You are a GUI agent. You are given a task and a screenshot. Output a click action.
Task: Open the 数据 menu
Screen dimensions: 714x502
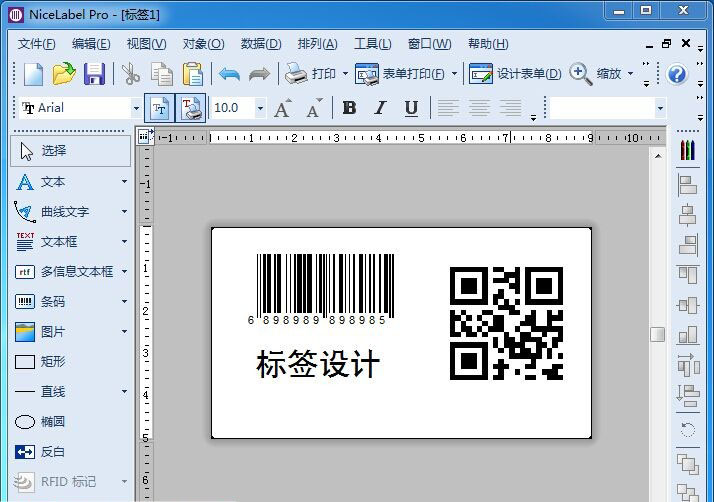pyautogui.click(x=261, y=44)
